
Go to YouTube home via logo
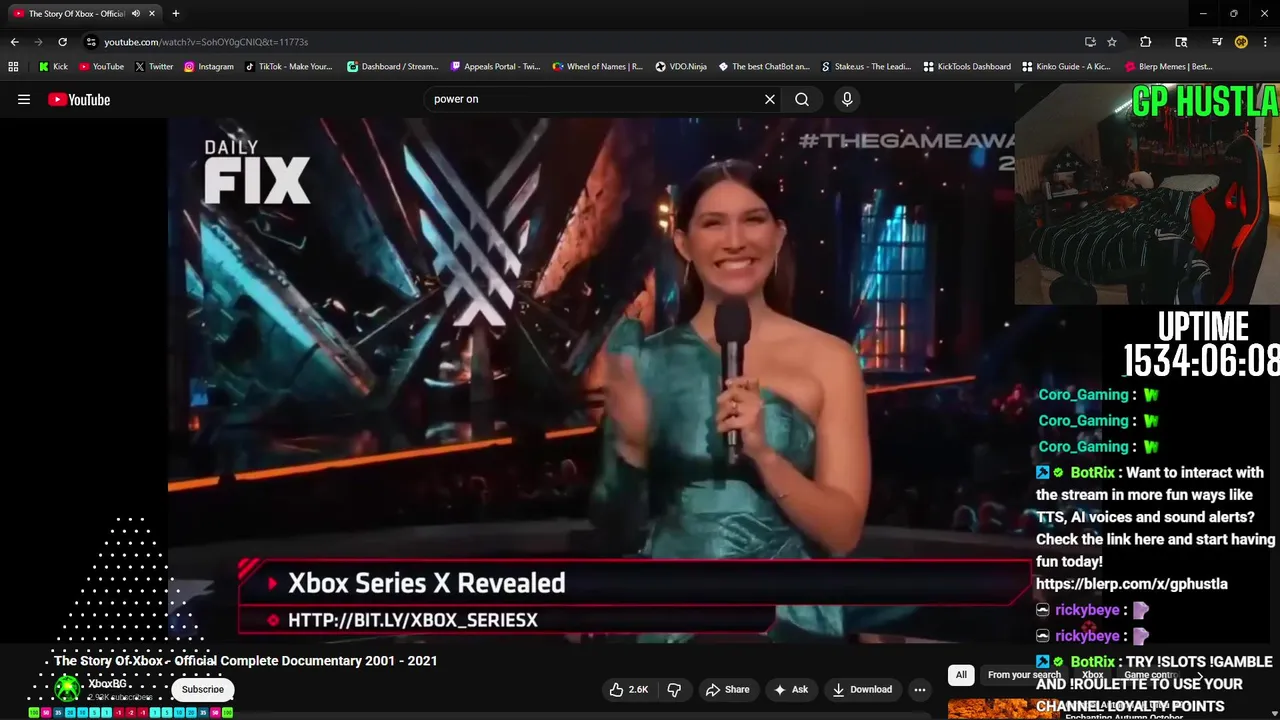click(79, 99)
